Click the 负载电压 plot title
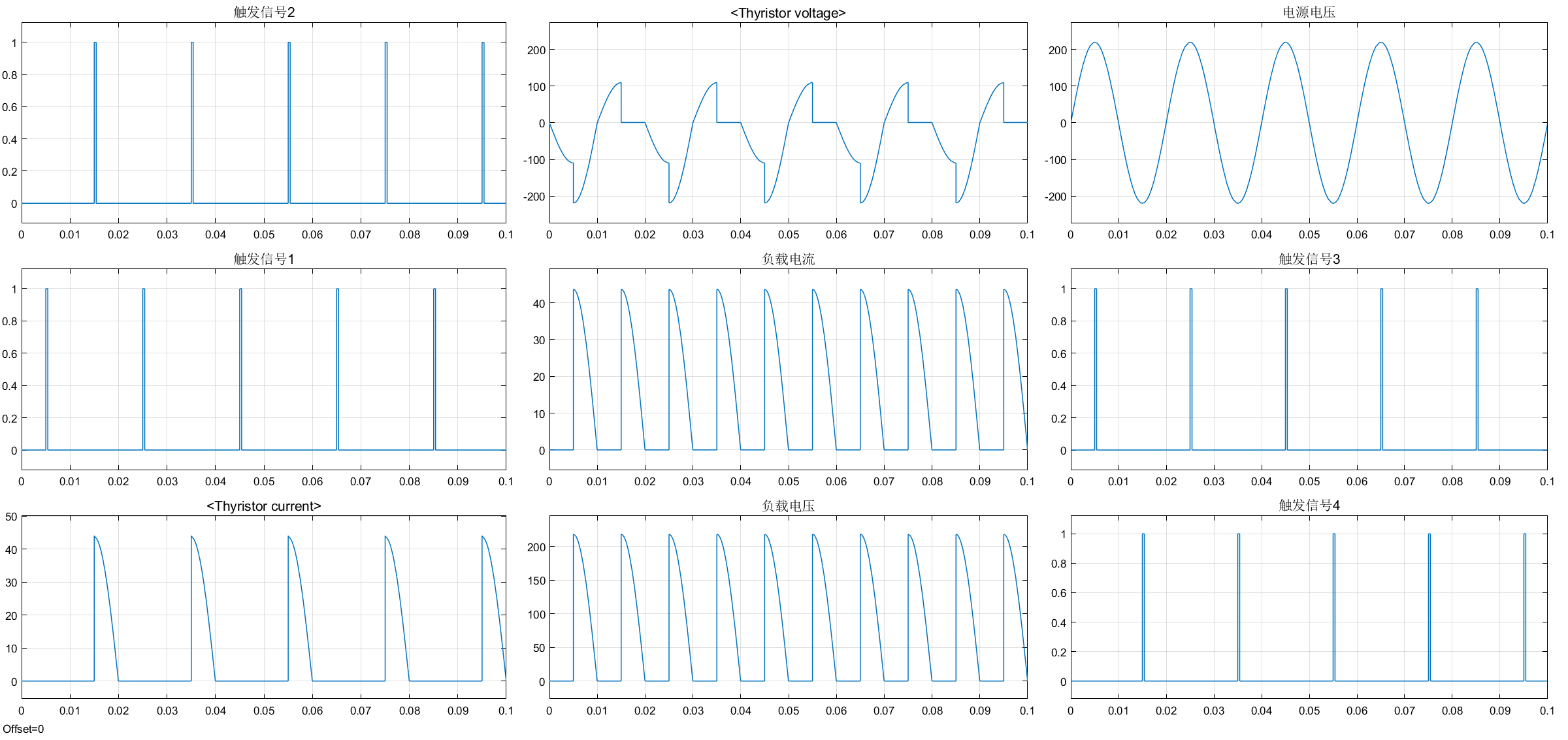 tap(788, 506)
